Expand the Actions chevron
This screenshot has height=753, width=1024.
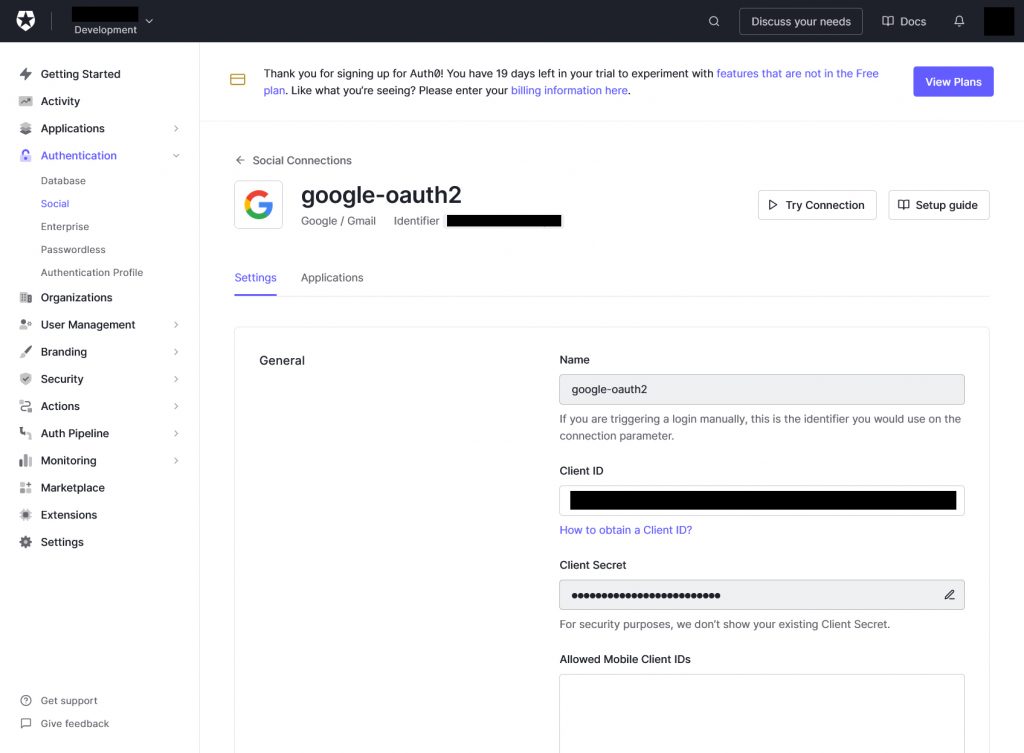176,406
